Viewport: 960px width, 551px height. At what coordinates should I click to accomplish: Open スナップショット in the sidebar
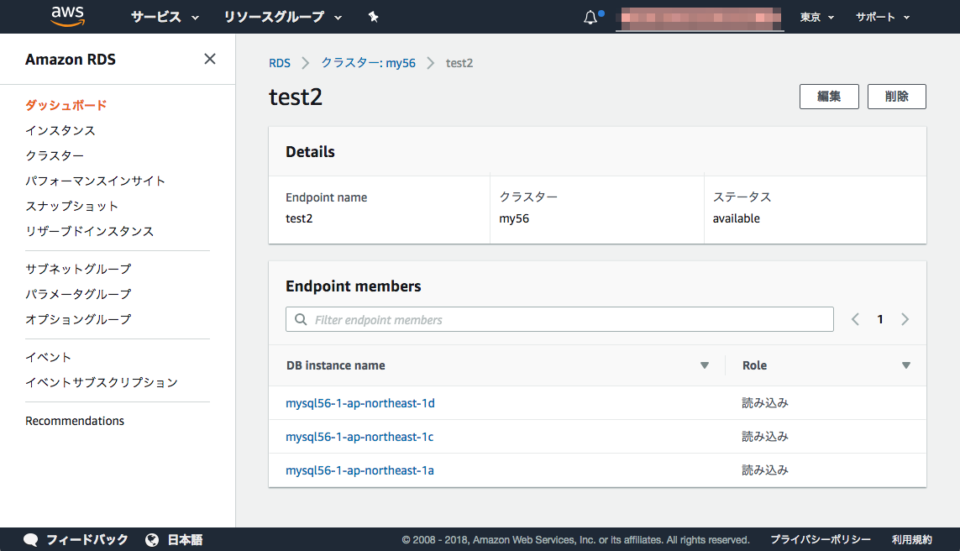[72, 206]
